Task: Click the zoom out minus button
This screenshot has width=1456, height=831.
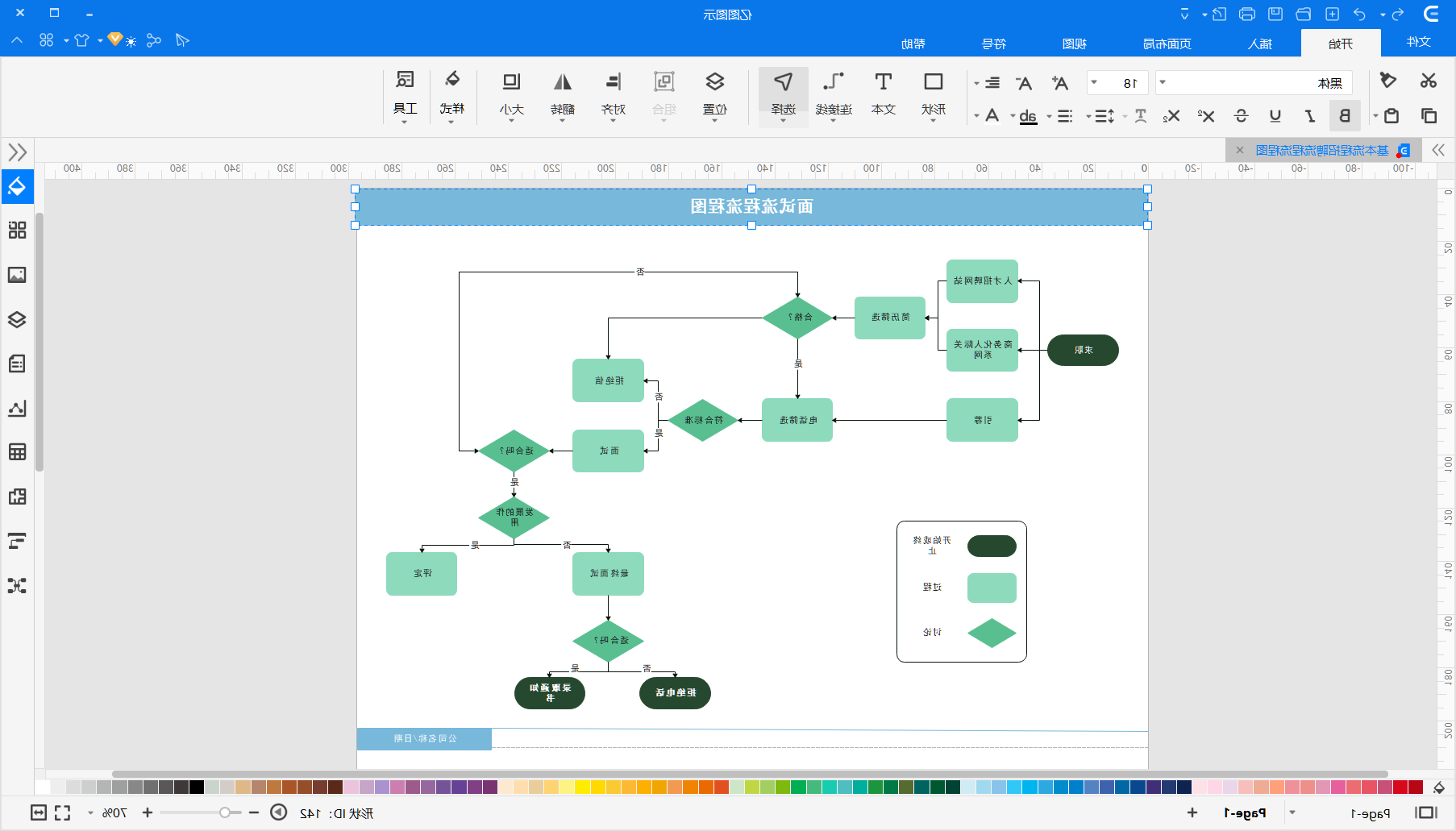Action: coord(254,812)
